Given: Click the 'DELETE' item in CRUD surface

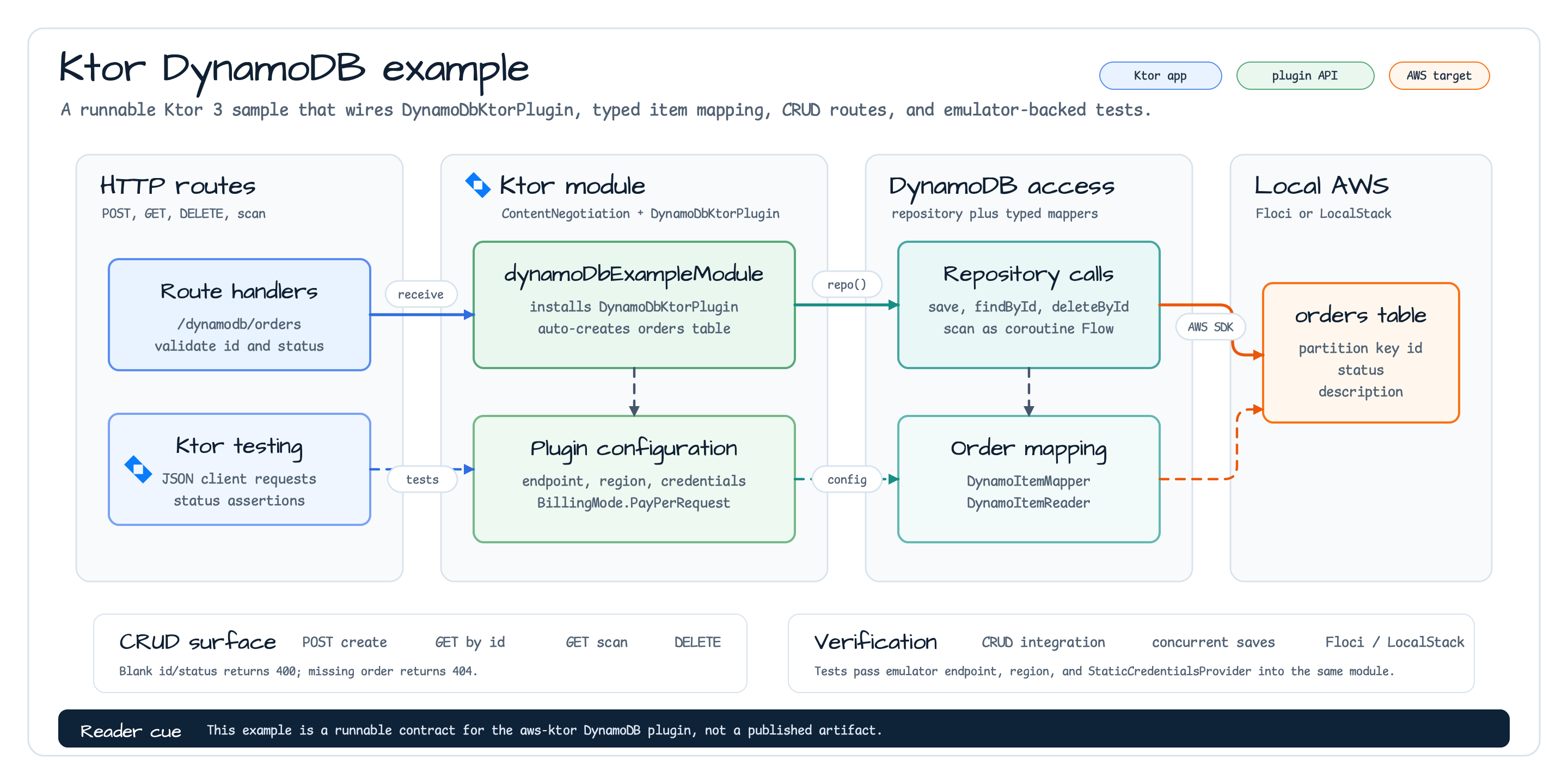Looking at the screenshot, I should 697,642.
